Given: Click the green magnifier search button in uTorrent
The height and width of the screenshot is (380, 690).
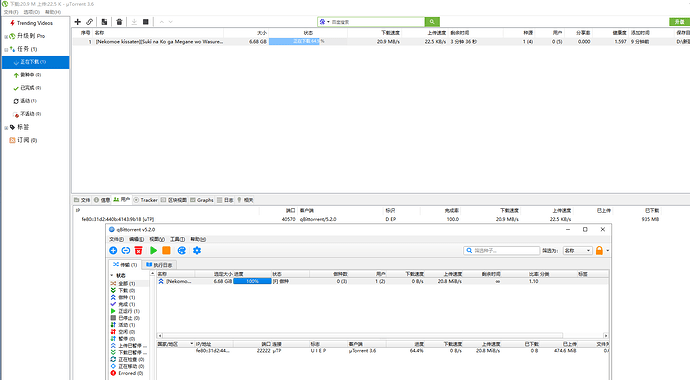Looking at the screenshot, I should tap(432, 22).
